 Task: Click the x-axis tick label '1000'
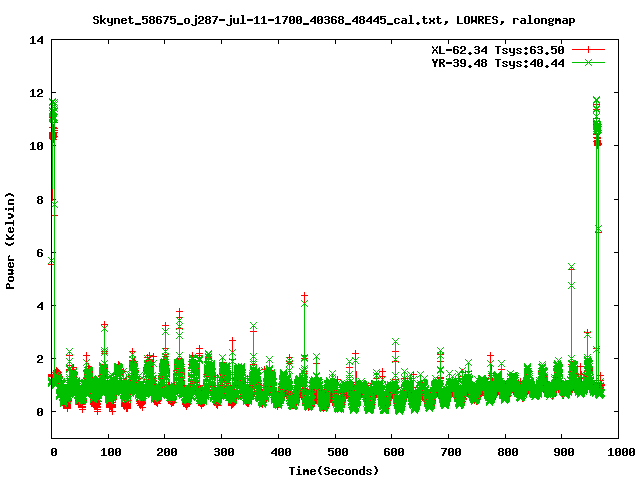tap(621, 452)
